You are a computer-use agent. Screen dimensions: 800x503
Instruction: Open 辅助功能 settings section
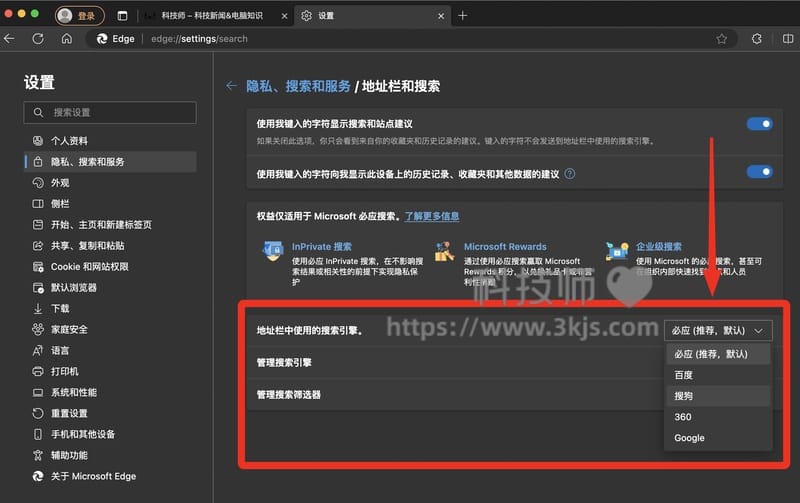110,455
